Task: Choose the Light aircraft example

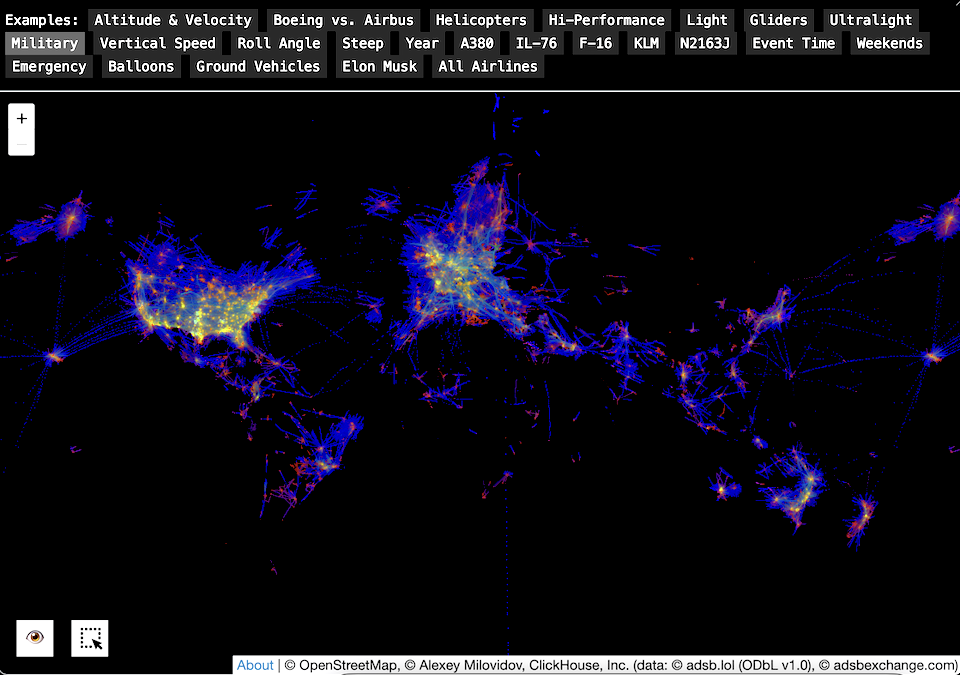Action: coord(707,20)
